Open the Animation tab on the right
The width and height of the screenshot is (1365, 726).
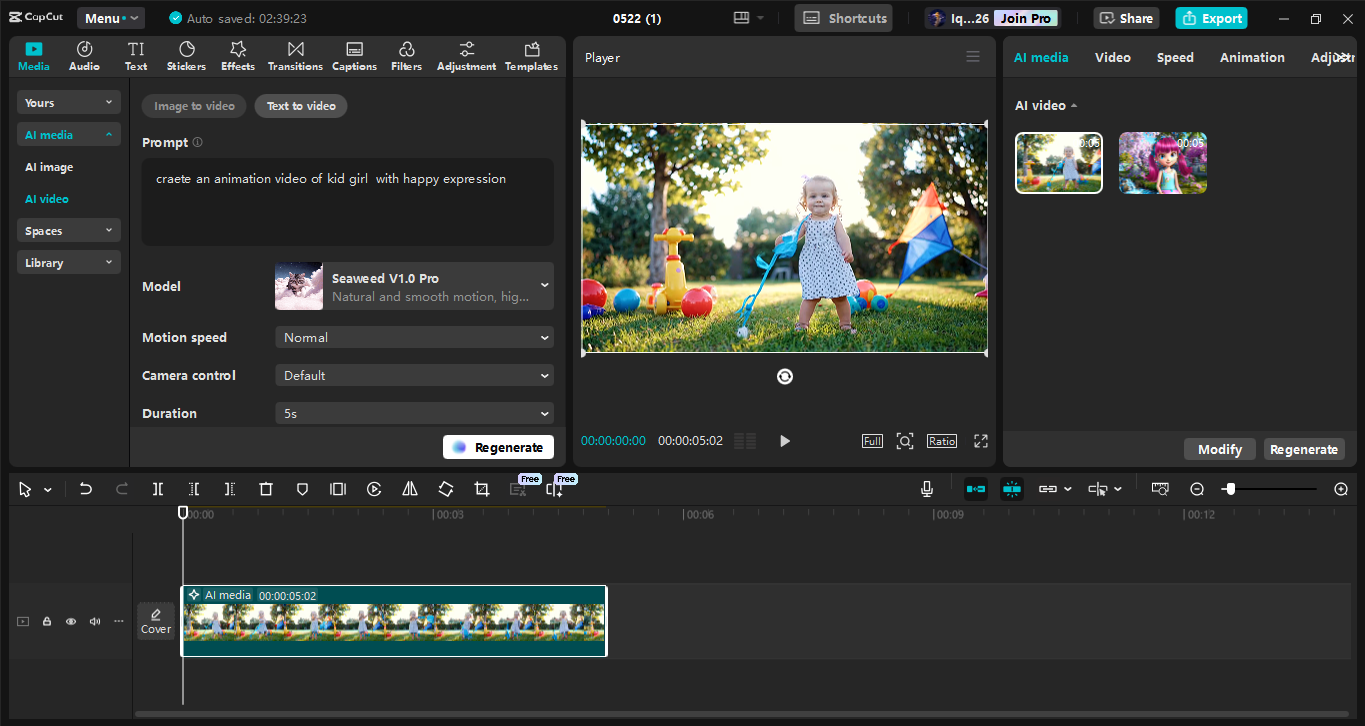tap(1251, 57)
